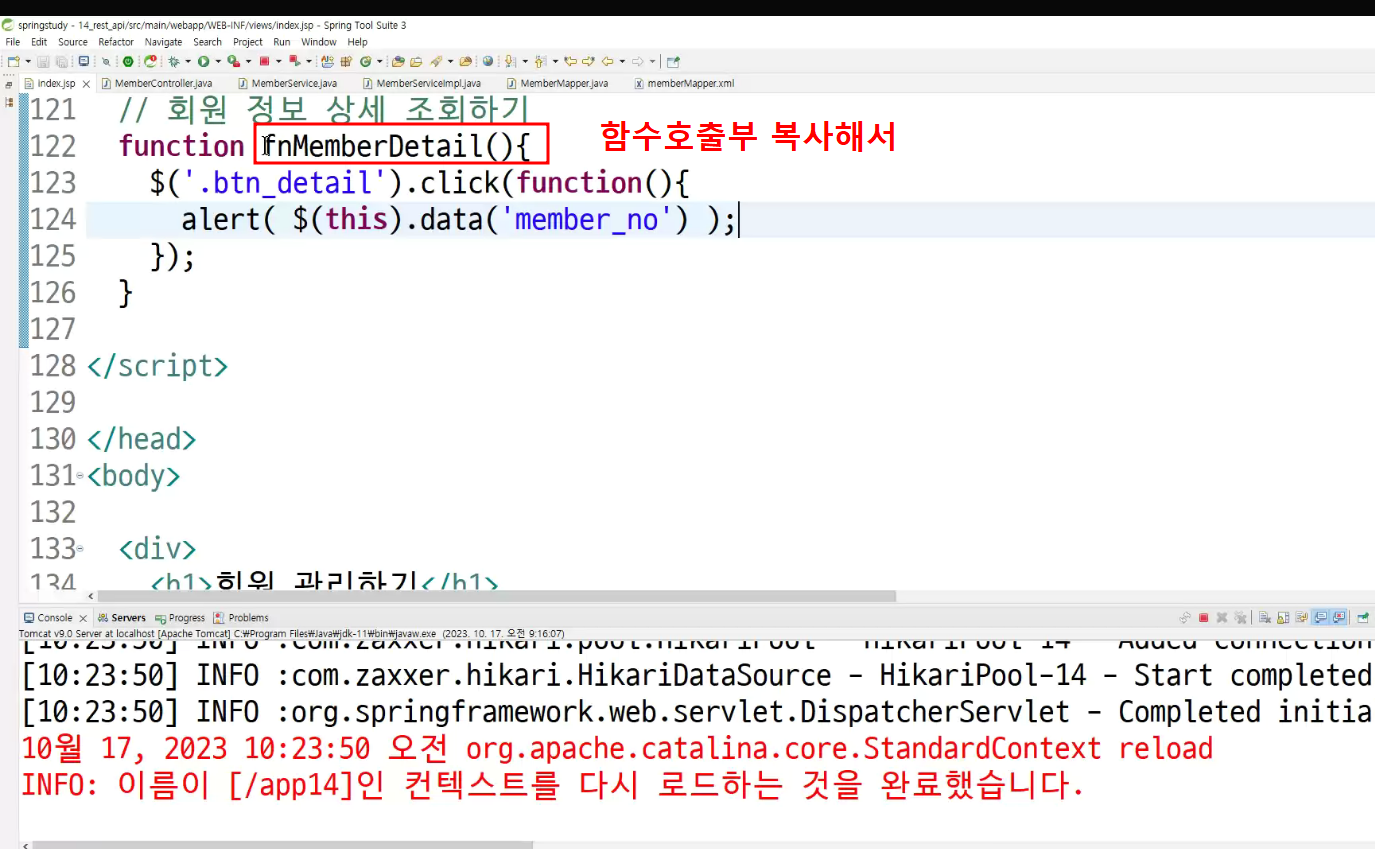Open the Back history dropdown arrow
Viewport: 1375px width, 849px height.
click(x=620, y=61)
